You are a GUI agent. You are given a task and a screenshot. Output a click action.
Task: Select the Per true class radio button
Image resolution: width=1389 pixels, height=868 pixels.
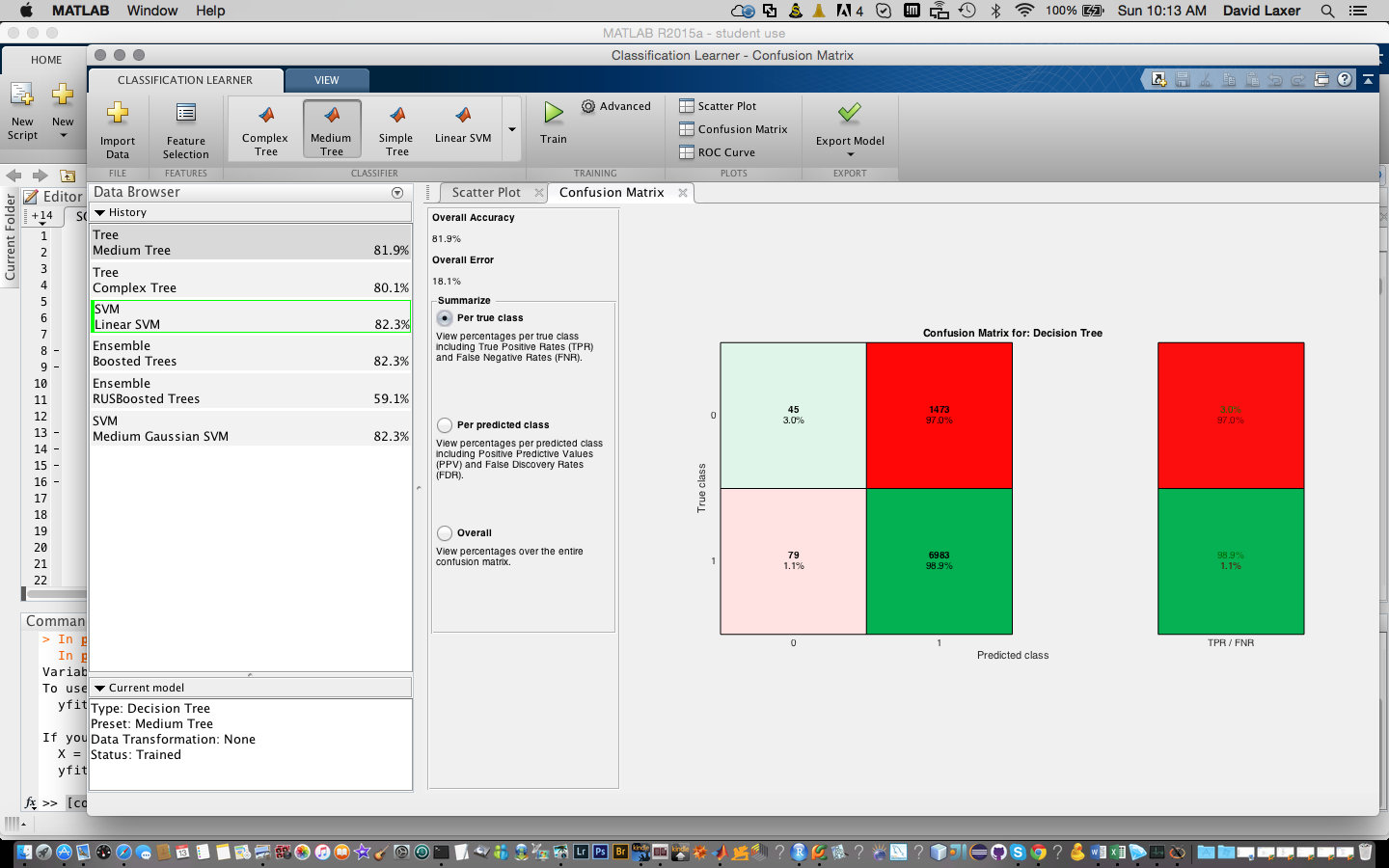coord(445,318)
